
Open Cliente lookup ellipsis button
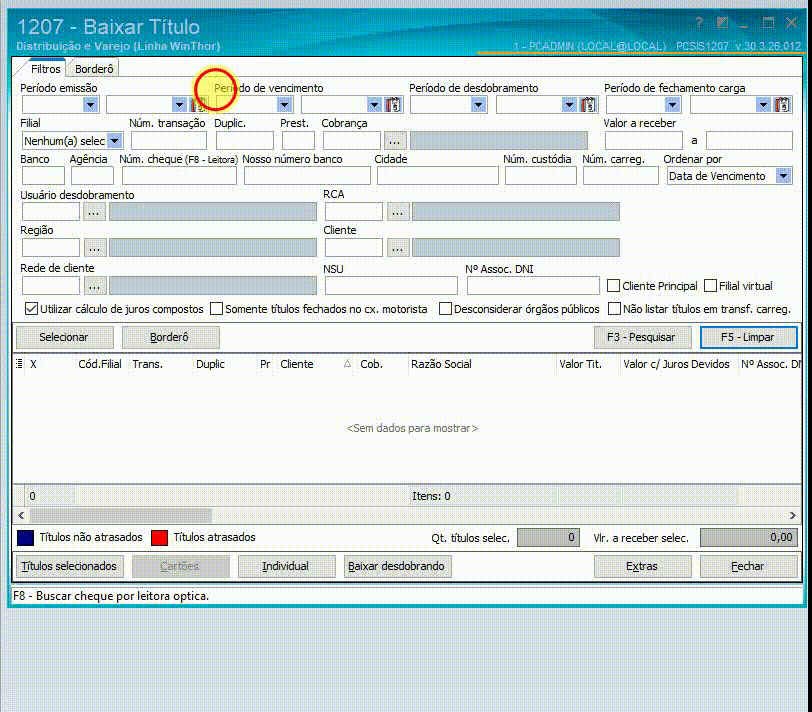click(397, 248)
